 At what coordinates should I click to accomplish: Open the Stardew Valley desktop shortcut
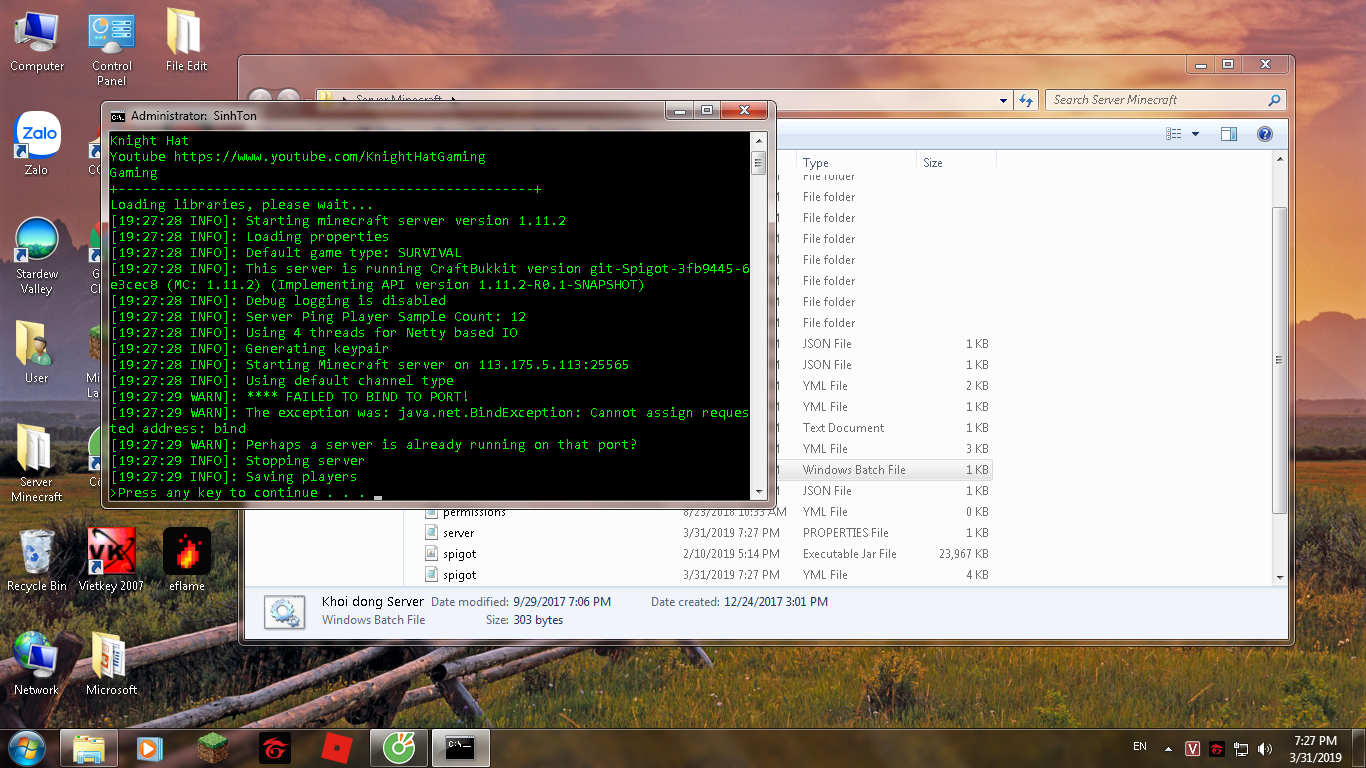pos(37,256)
